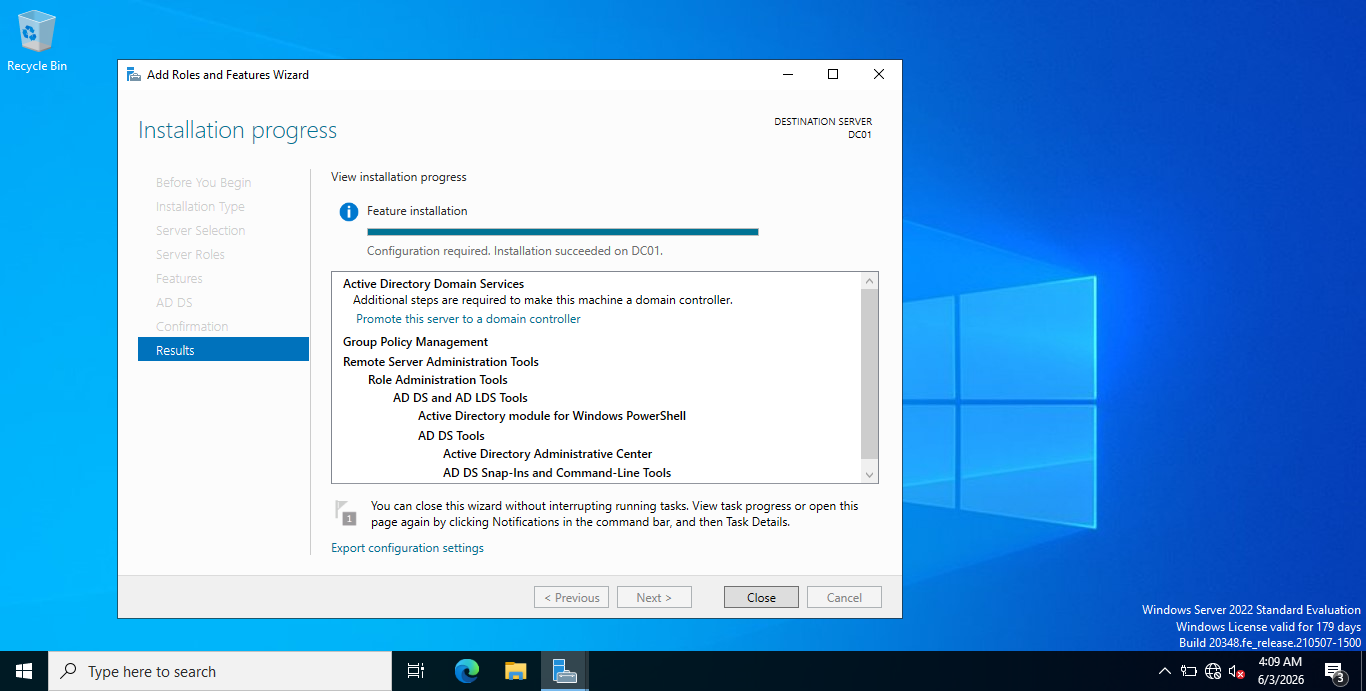Image resolution: width=1366 pixels, height=691 pixels.
Task: Click Active Directory Domain Services entry
Action: [x=433, y=284]
